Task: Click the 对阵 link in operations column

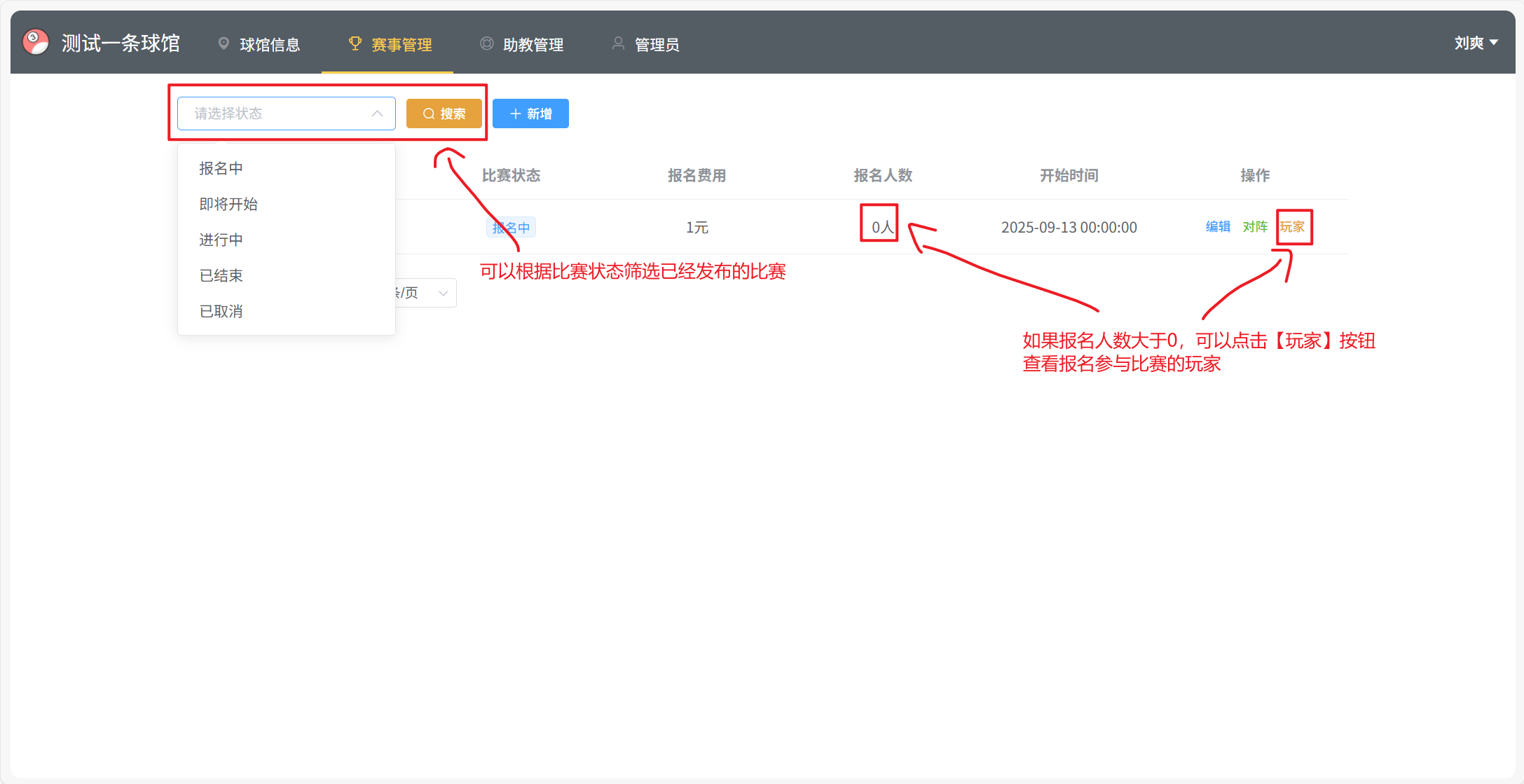Action: coord(1255,226)
